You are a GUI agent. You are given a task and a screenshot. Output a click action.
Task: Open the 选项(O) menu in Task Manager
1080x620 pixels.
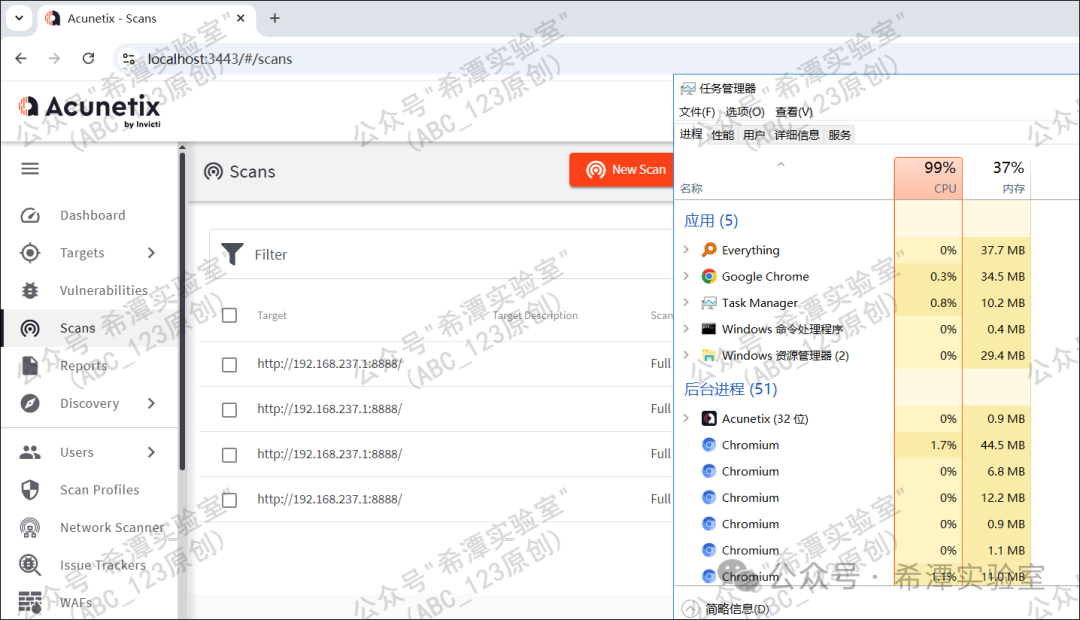tap(745, 112)
